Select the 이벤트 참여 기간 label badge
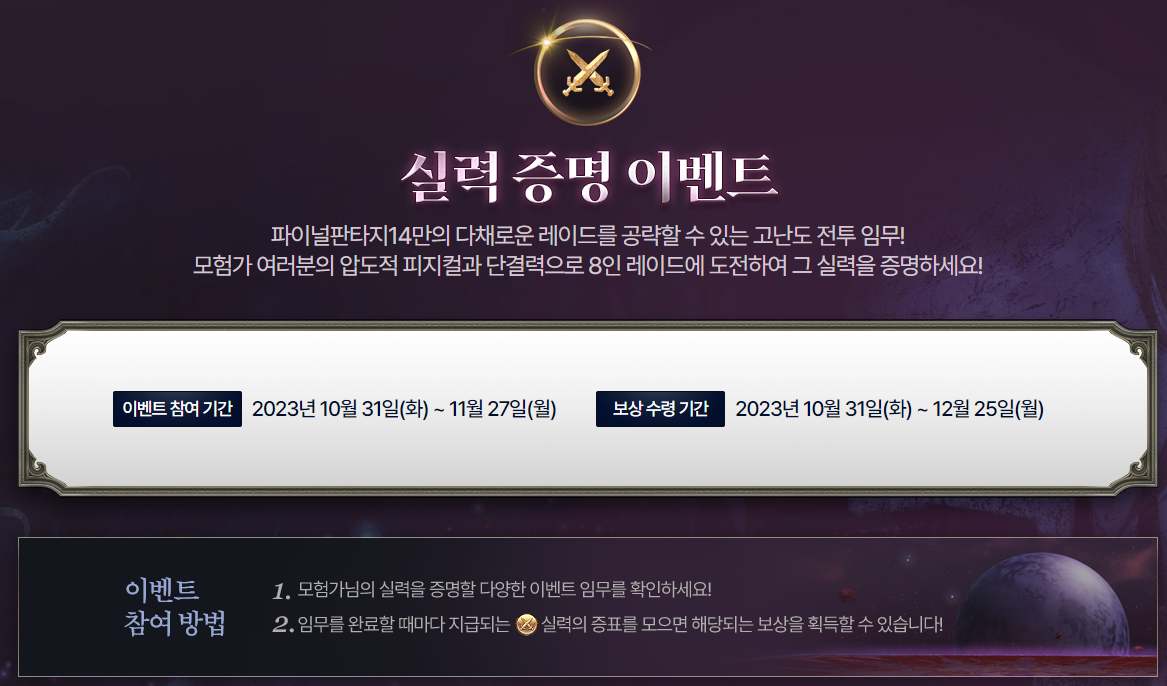This screenshot has height=686, width=1167. tap(177, 408)
